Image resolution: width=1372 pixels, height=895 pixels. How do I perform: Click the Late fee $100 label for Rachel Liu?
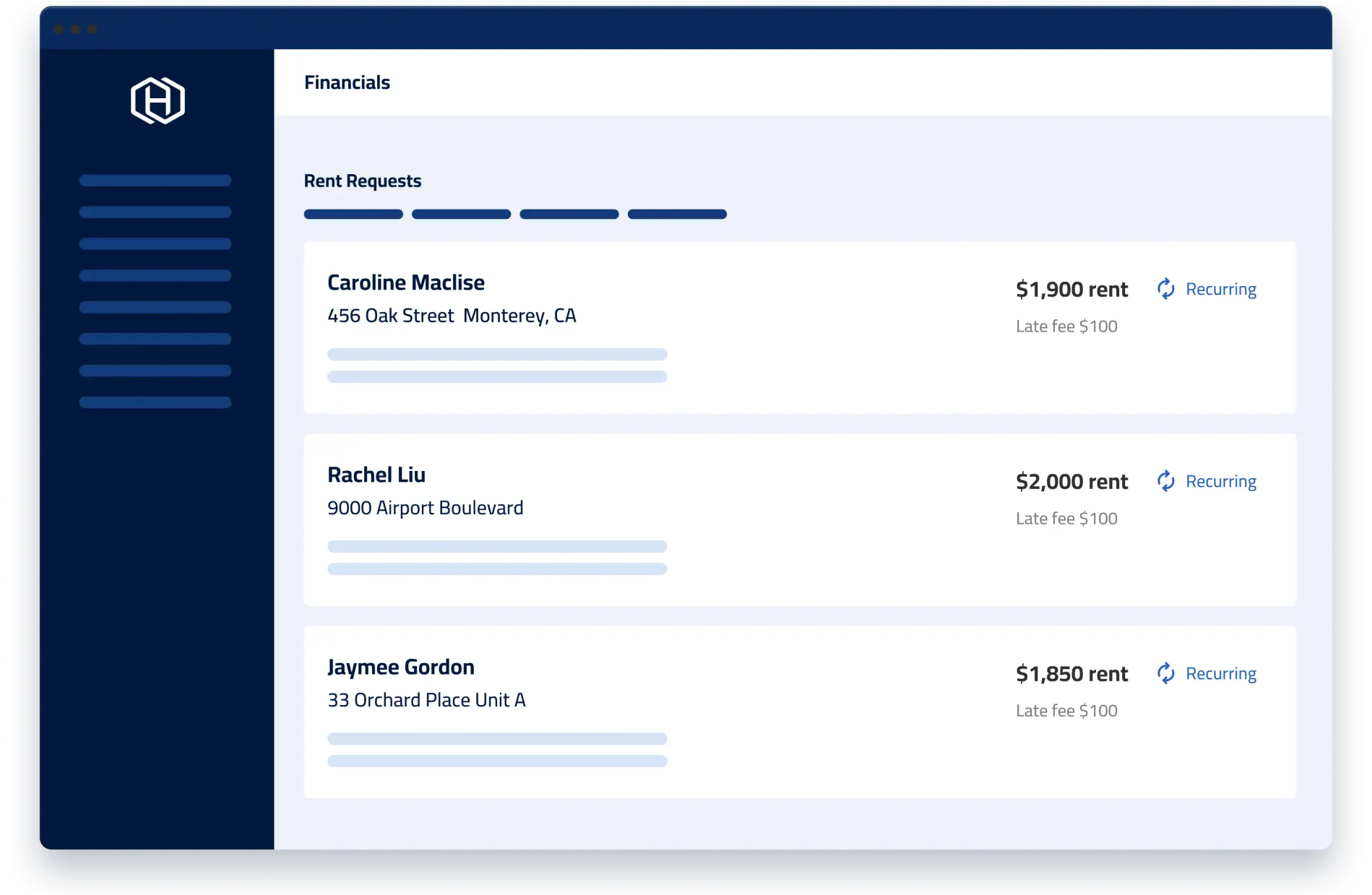(x=1066, y=518)
